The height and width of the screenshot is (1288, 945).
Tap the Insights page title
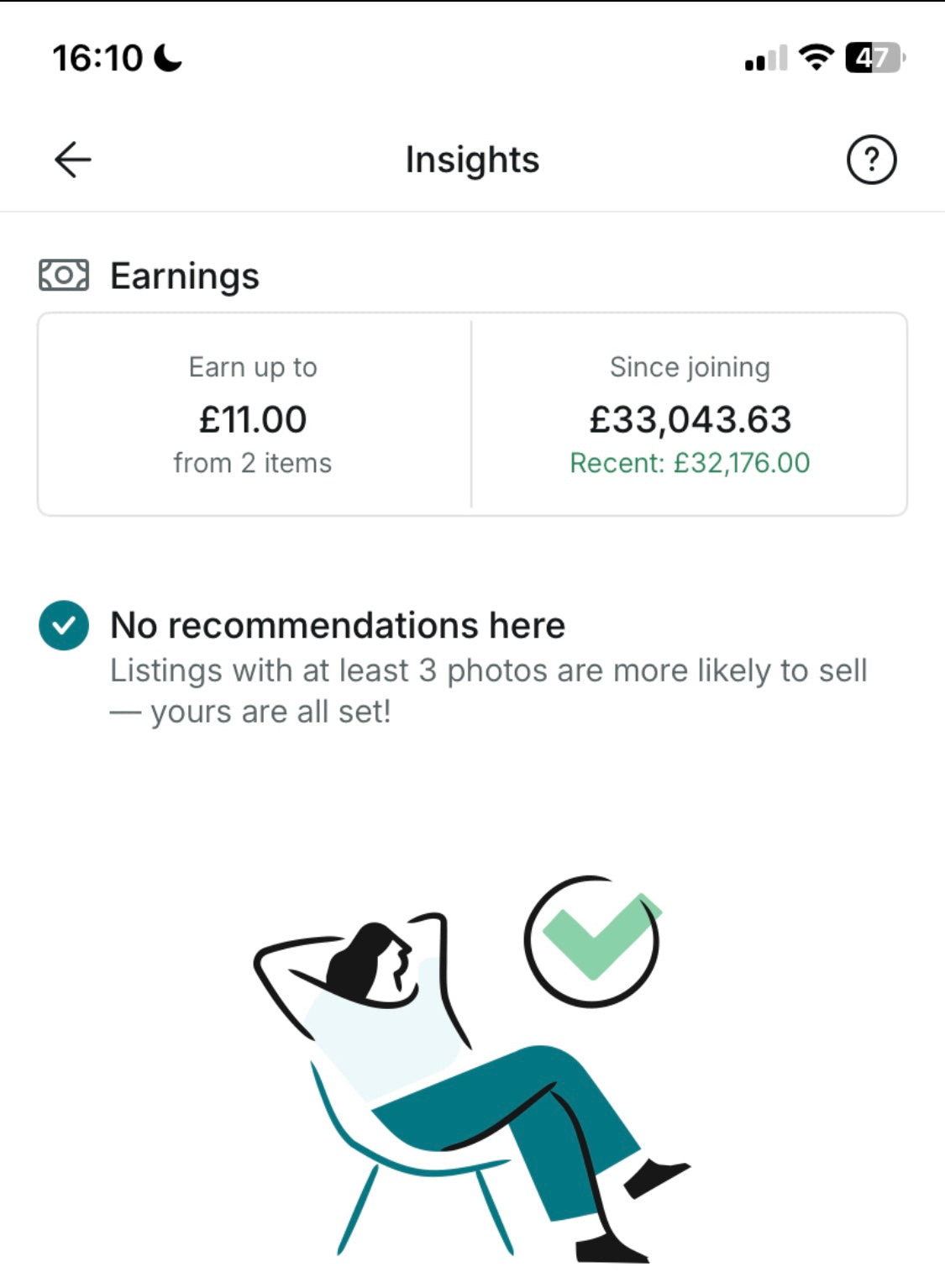coord(472,160)
